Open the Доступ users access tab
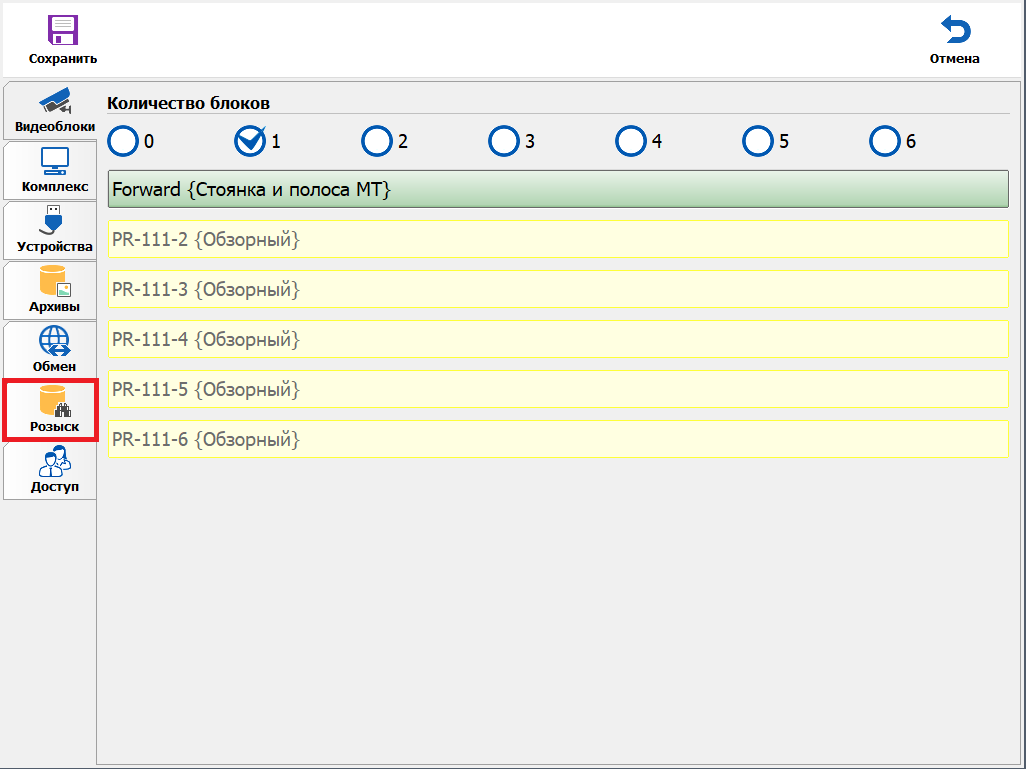Viewport: 1026px width, 769px height. coord(54,471)
